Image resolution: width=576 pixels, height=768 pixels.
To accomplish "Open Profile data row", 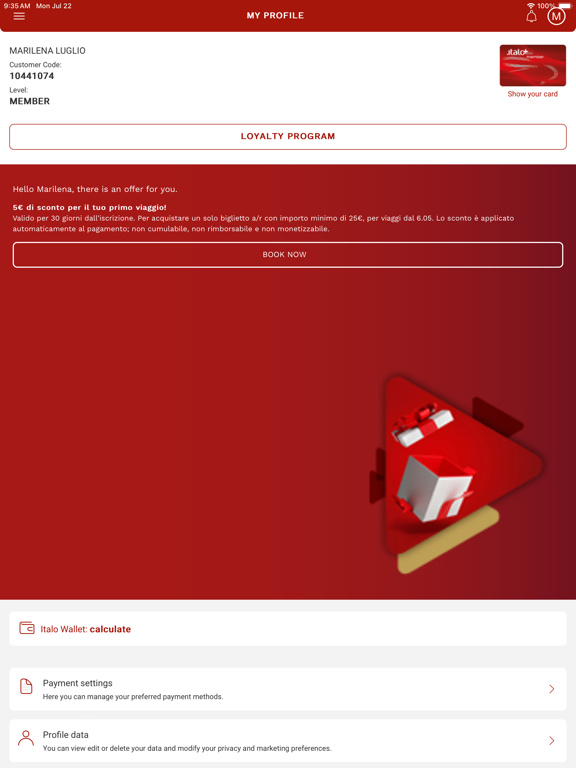I will [x=288, y=740].
